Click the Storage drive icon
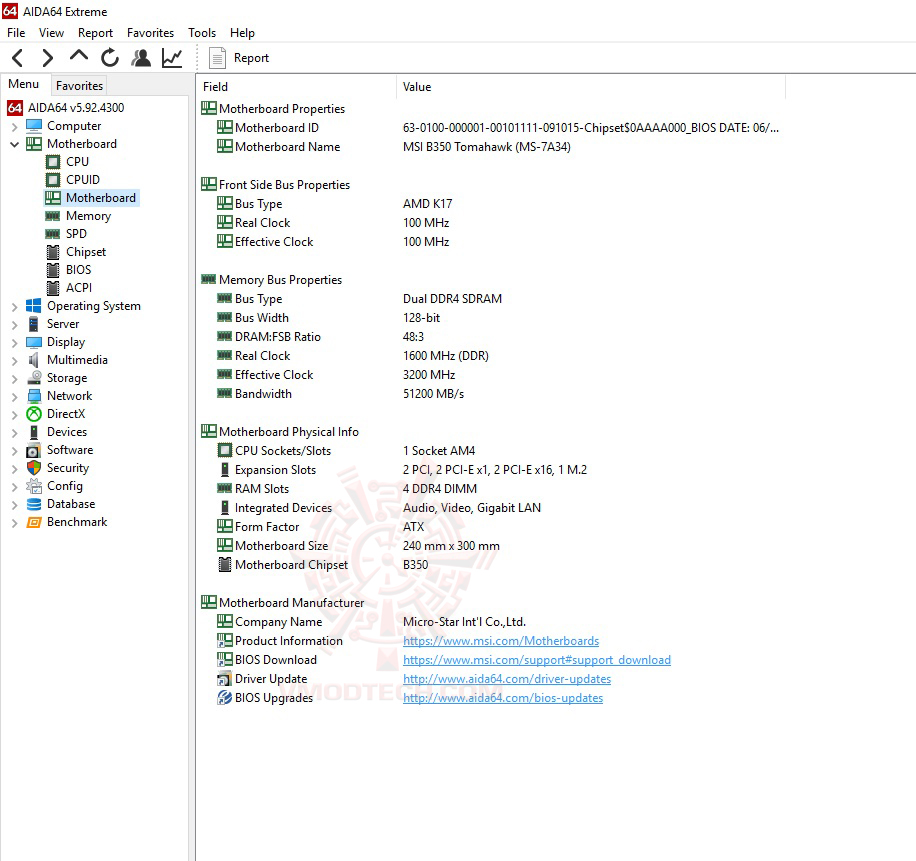The image size is (916, 861). tap(34, 378)
